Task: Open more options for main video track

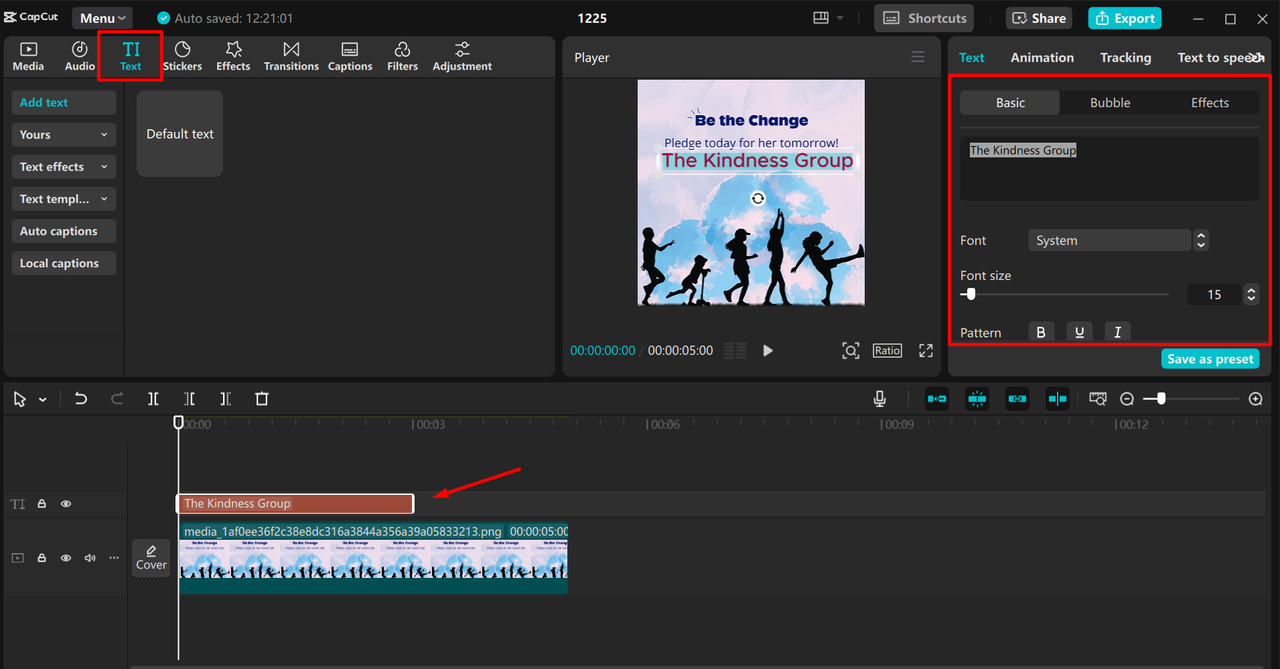Action: pyautogui.click(x=114, y=558)
